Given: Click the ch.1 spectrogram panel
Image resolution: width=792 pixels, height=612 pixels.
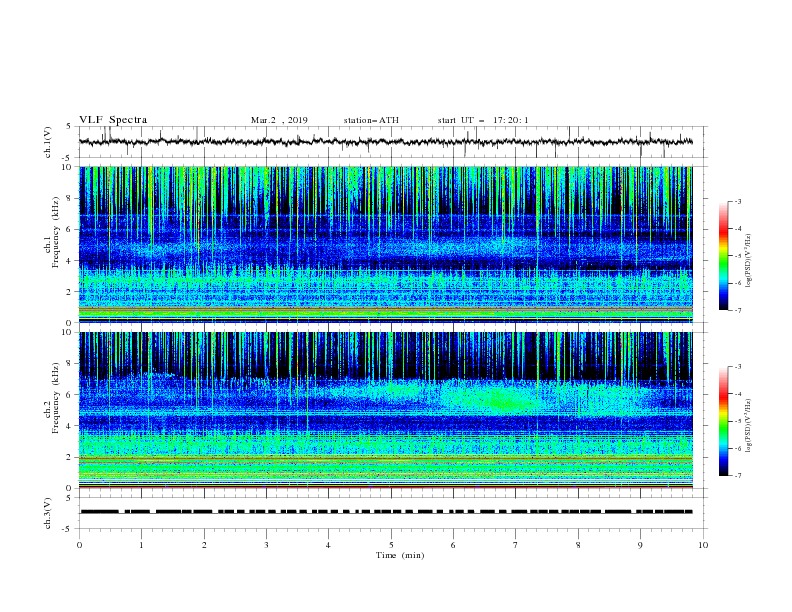Looking at the screenshot, I should point(385,244).
